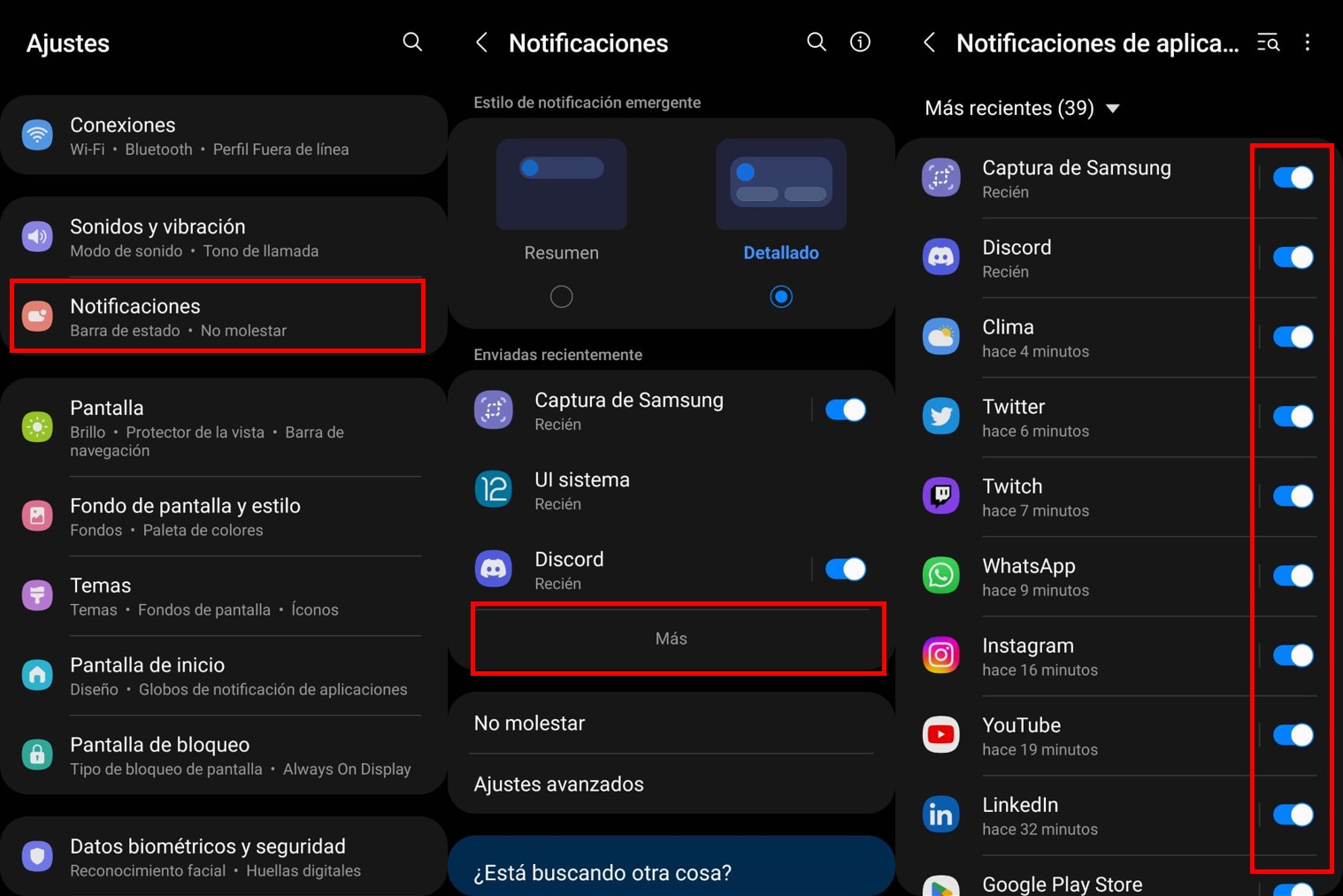Click the YouTube app icon
Image resolution: width=1343 pixels, height=896 pixels.
(940, 735)
